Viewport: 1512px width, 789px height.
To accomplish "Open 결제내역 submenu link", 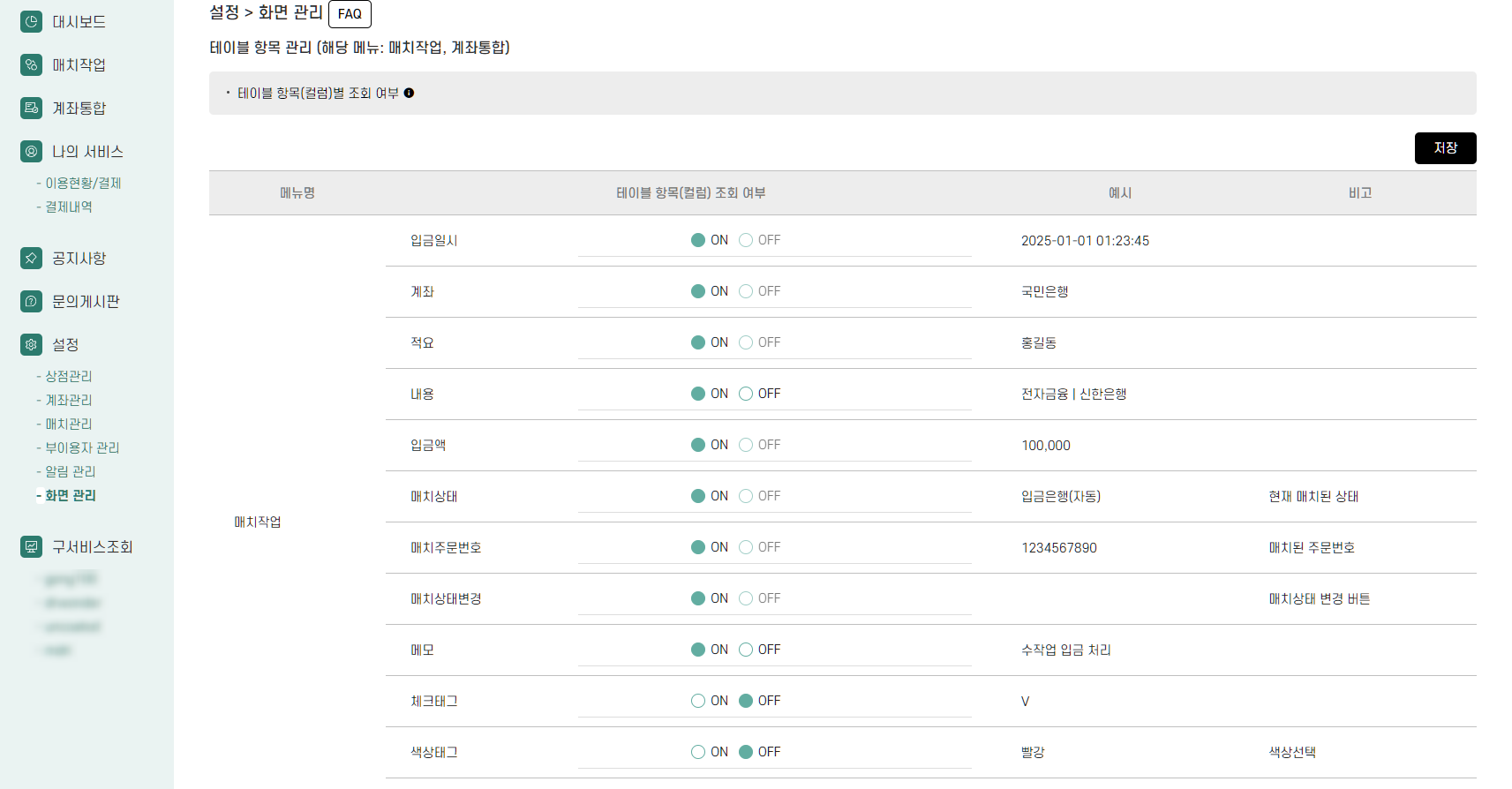I will pos(68,207).
